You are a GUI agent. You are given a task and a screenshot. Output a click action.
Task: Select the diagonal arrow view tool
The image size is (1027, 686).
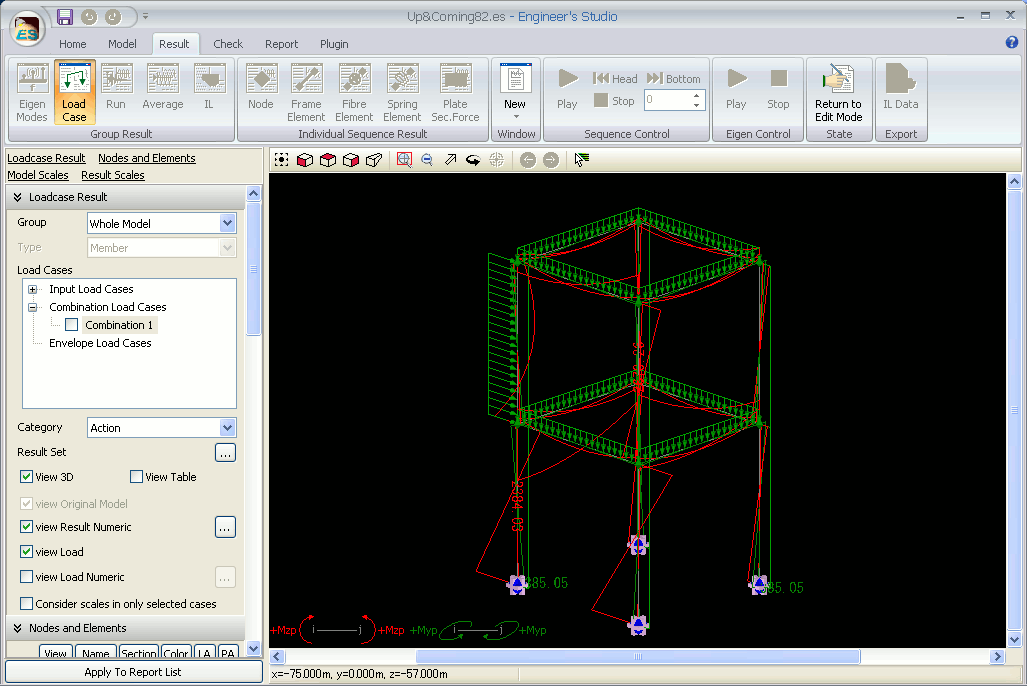click(x=450, y=160)
